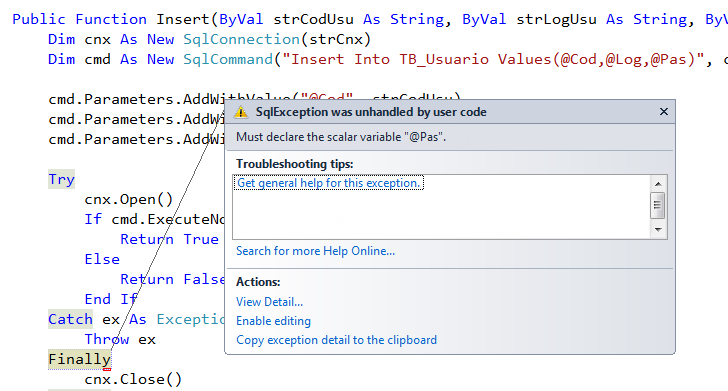Screen dimensions: 728x391
Task: Click the highlighted Try keyword
Action: 61,179
